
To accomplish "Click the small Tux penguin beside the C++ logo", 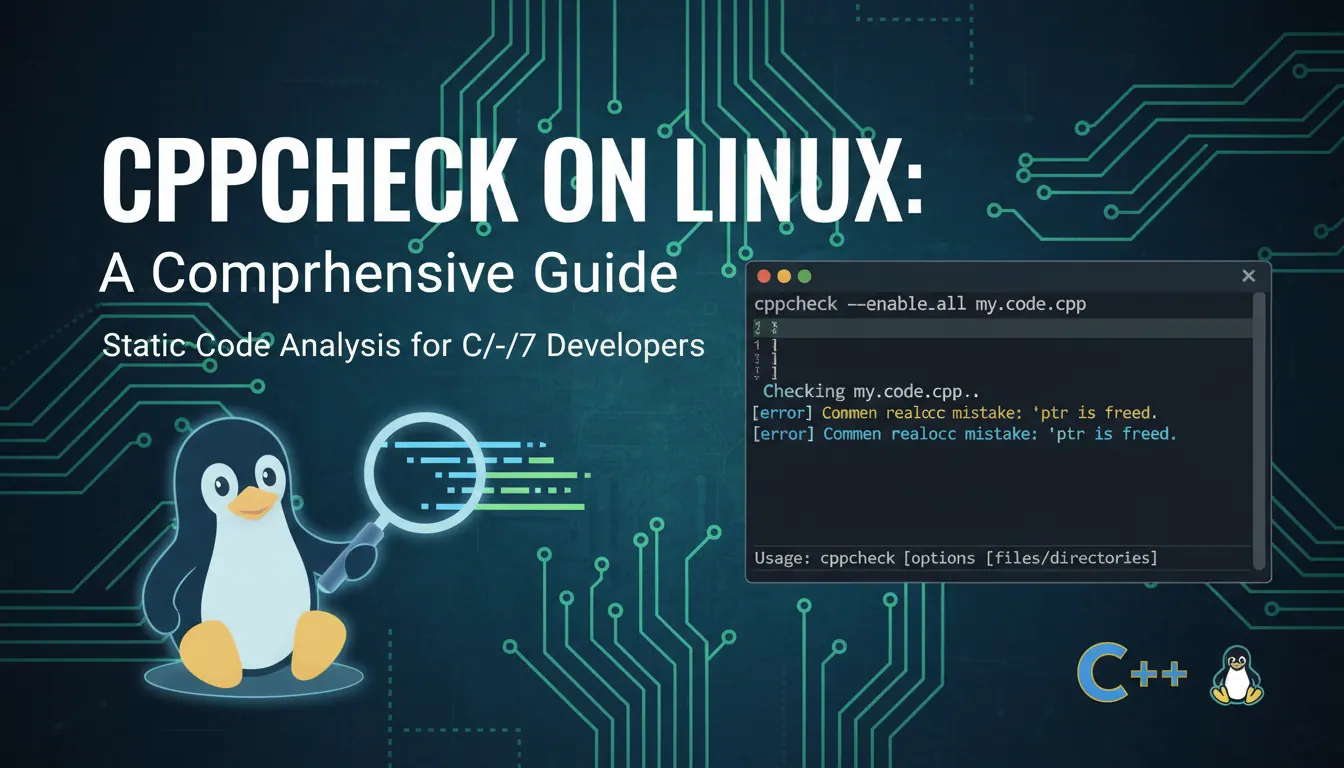I will [x=1236, y=675].
